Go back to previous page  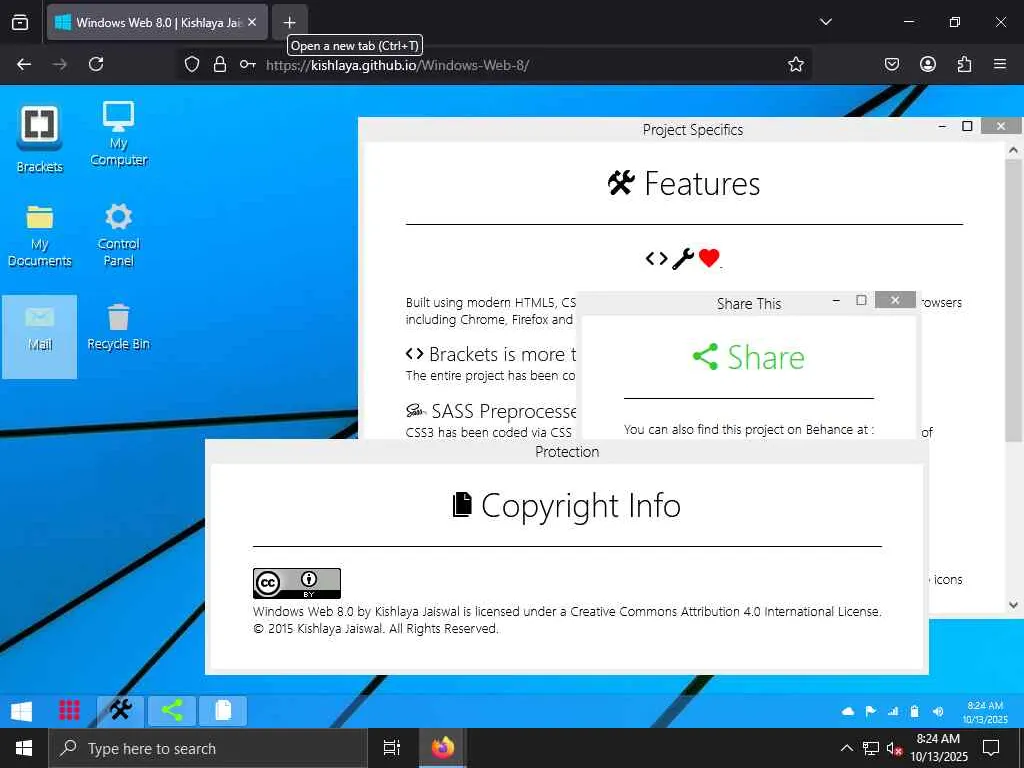point(24,64)
